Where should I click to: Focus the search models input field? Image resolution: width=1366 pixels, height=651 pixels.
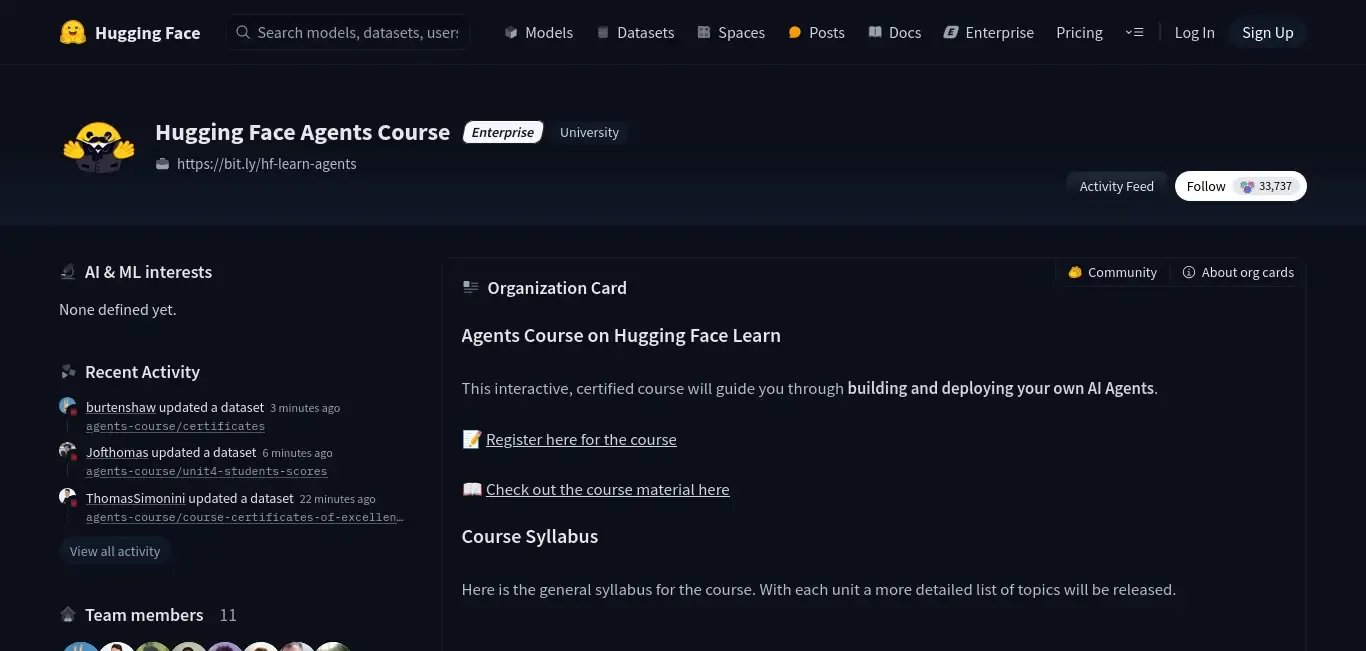348,33
